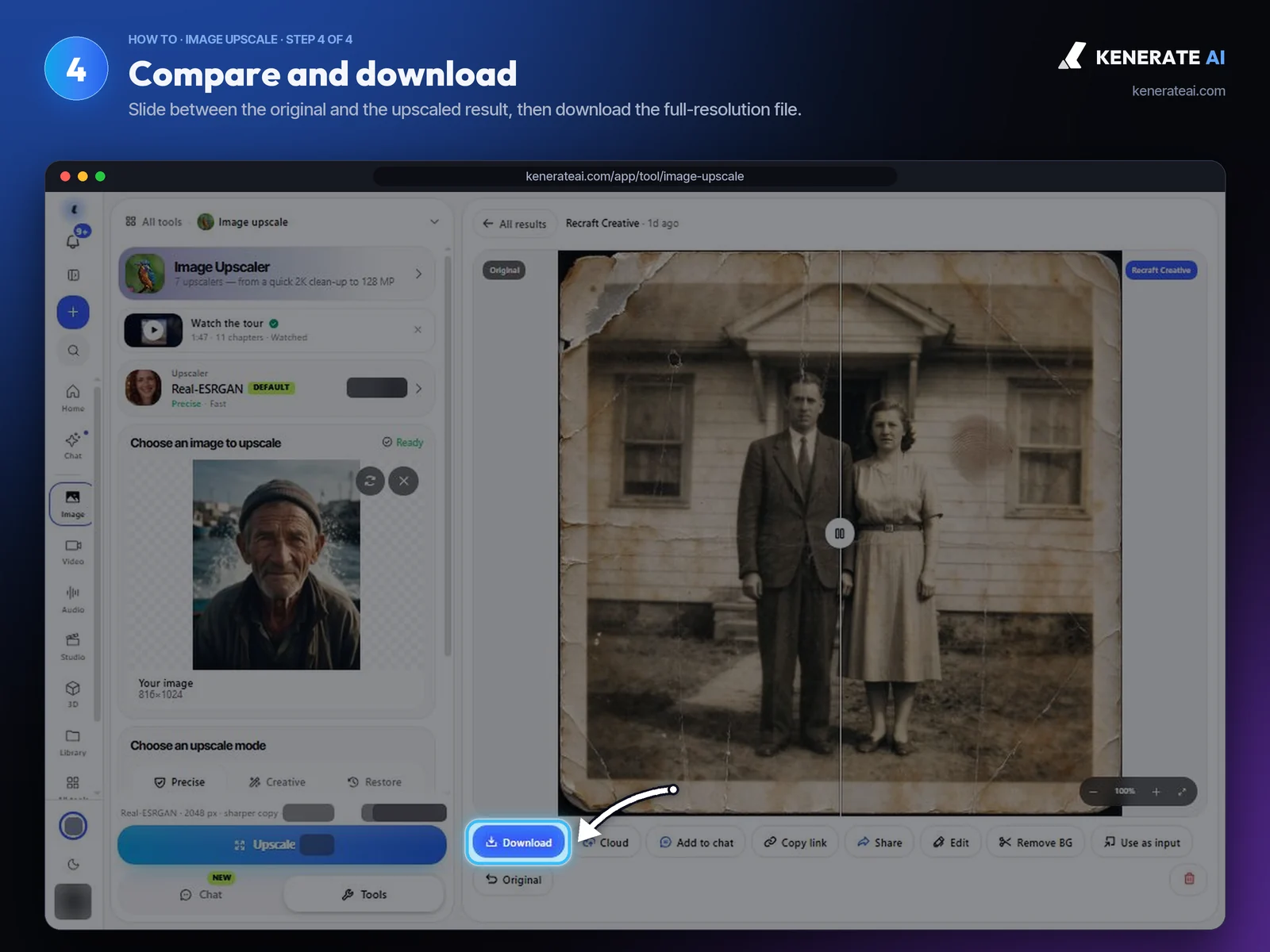The height and width of the screenshot is (952, 1270).
Task: Select the Creative upscale mode
Action: point(277,781)
